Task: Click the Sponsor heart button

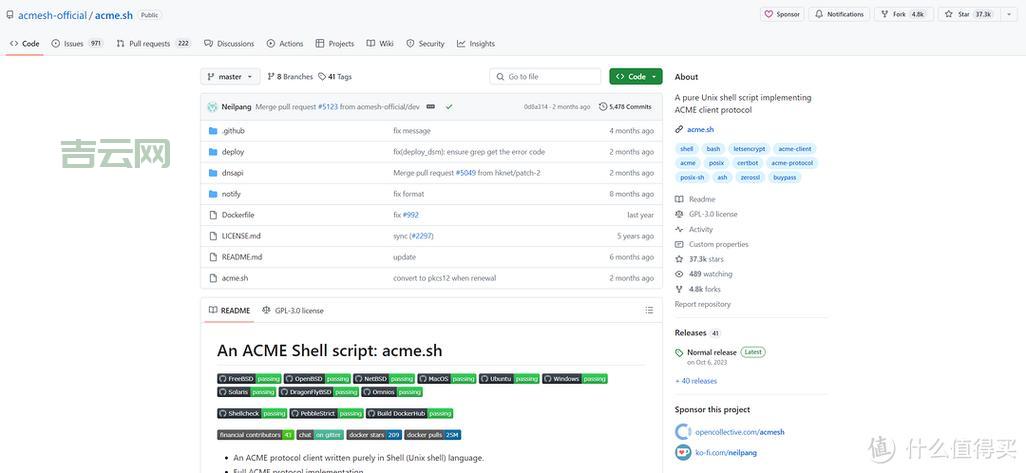Action: (x=782, y=14)
